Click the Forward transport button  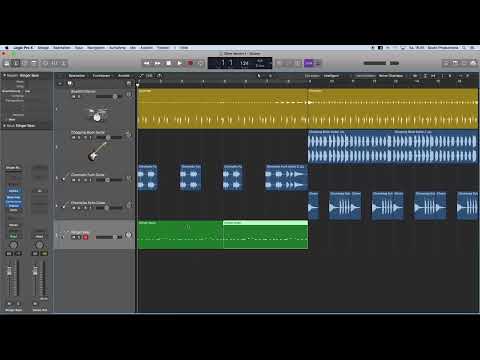coord(158,63)
